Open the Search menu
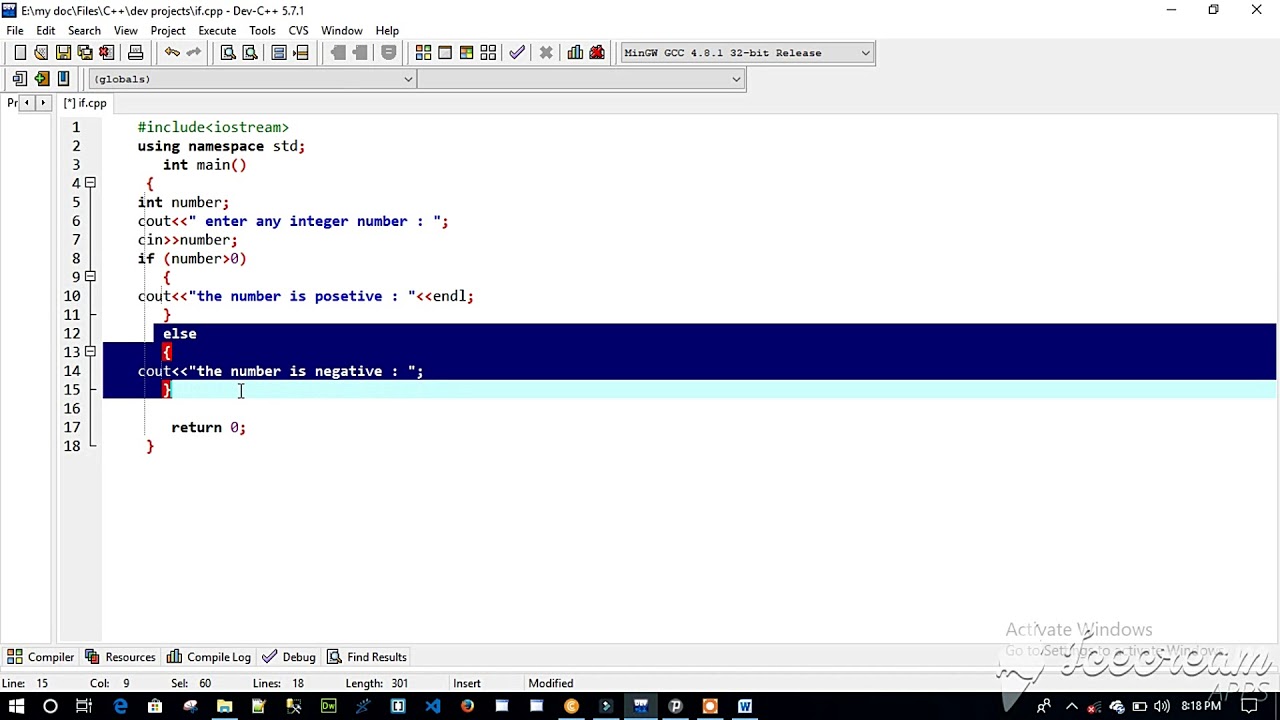This screenshot has width=1280, height=720. click(84, 31)
